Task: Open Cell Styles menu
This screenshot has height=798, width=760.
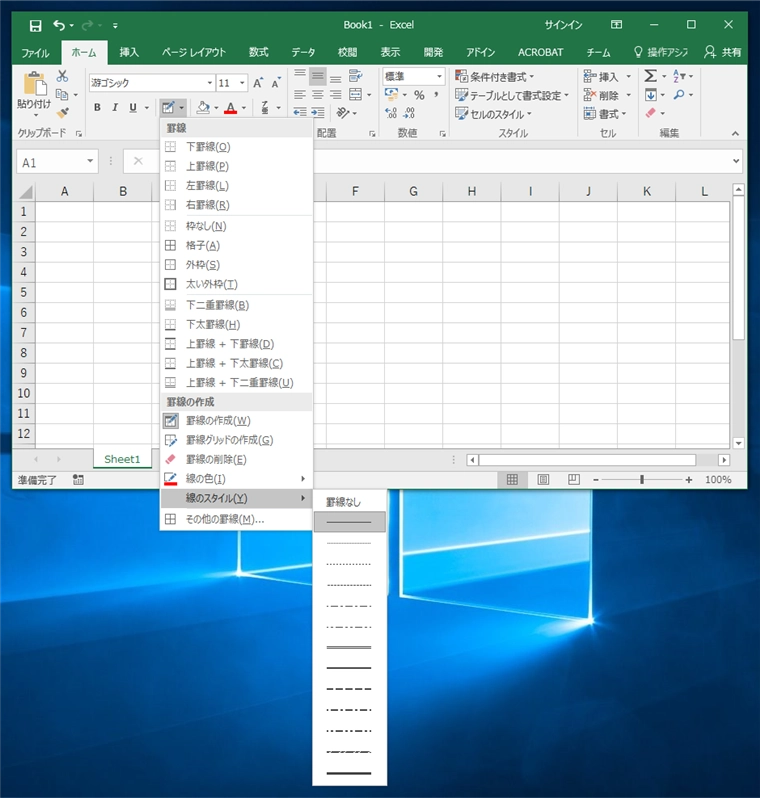Action: pos(493,114)
